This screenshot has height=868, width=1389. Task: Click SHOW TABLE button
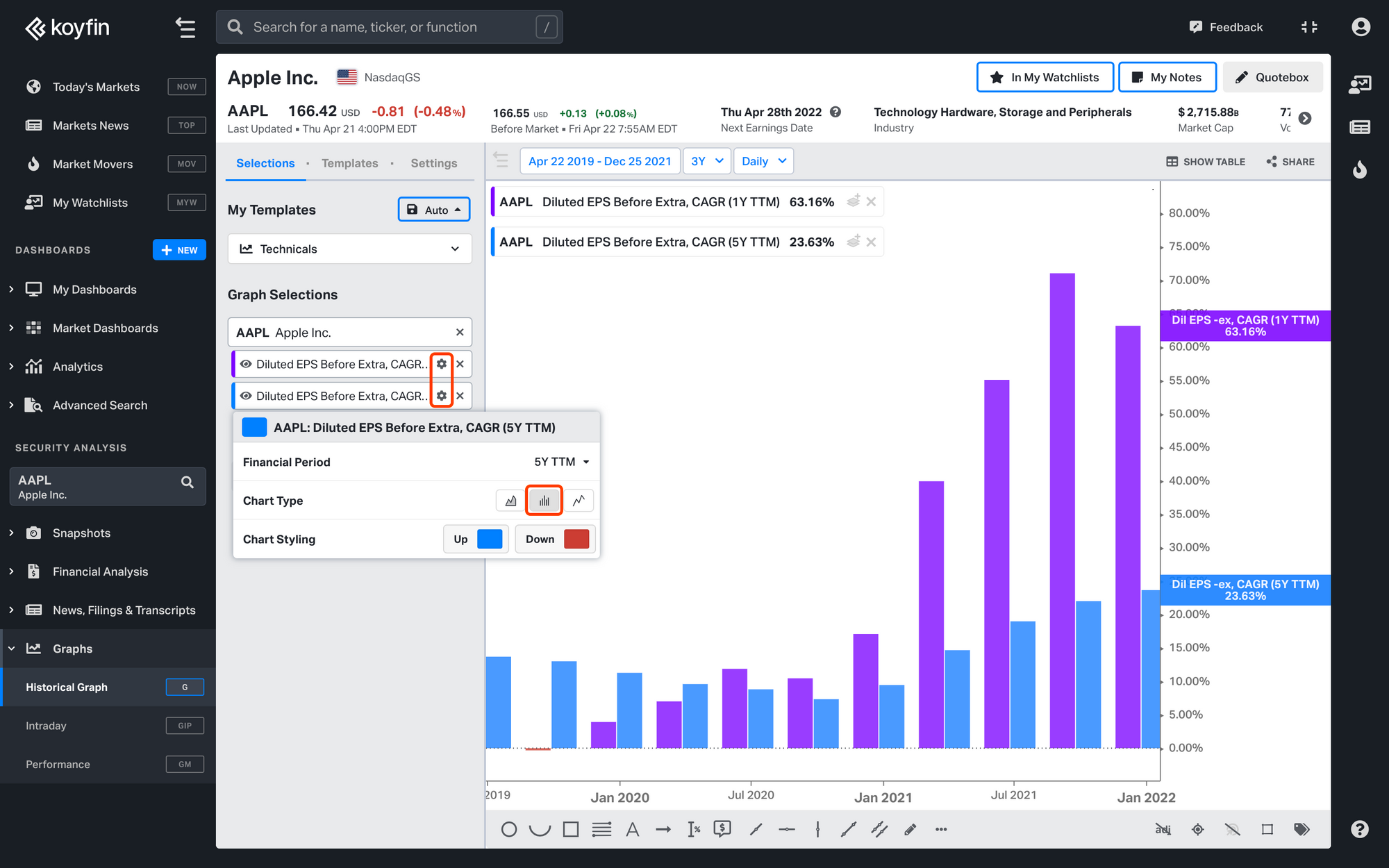coord(1206,162)
